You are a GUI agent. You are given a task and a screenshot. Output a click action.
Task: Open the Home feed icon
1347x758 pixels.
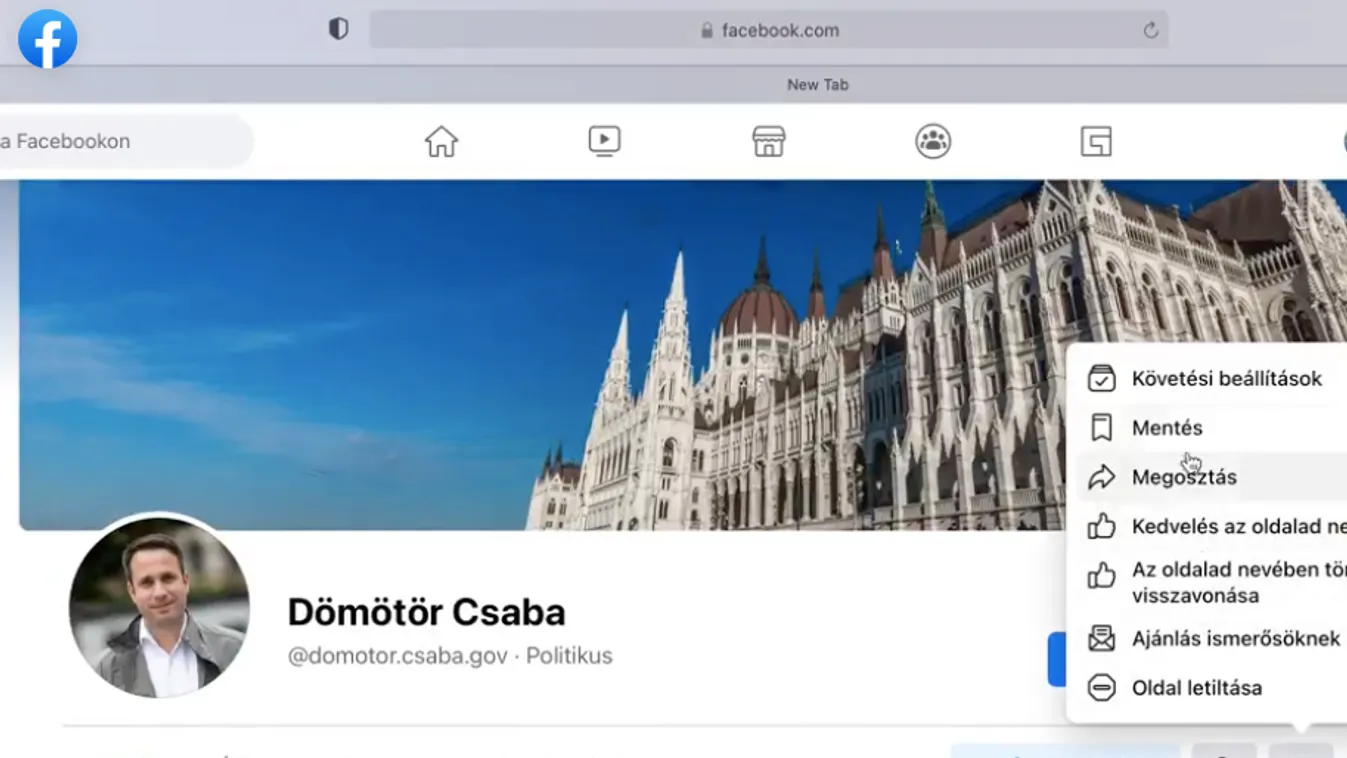[x=441, y=141]
